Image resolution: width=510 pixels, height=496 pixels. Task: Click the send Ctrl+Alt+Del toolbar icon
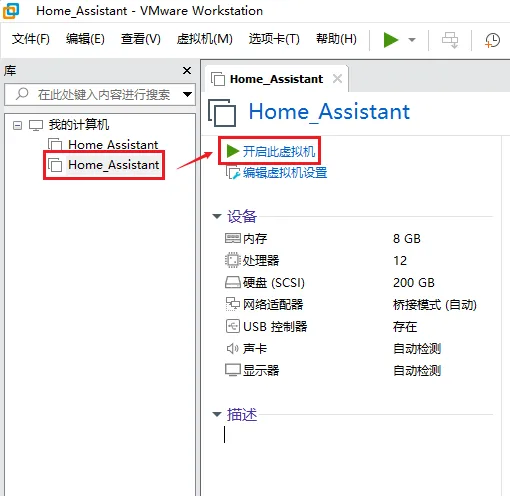[450, 40]
